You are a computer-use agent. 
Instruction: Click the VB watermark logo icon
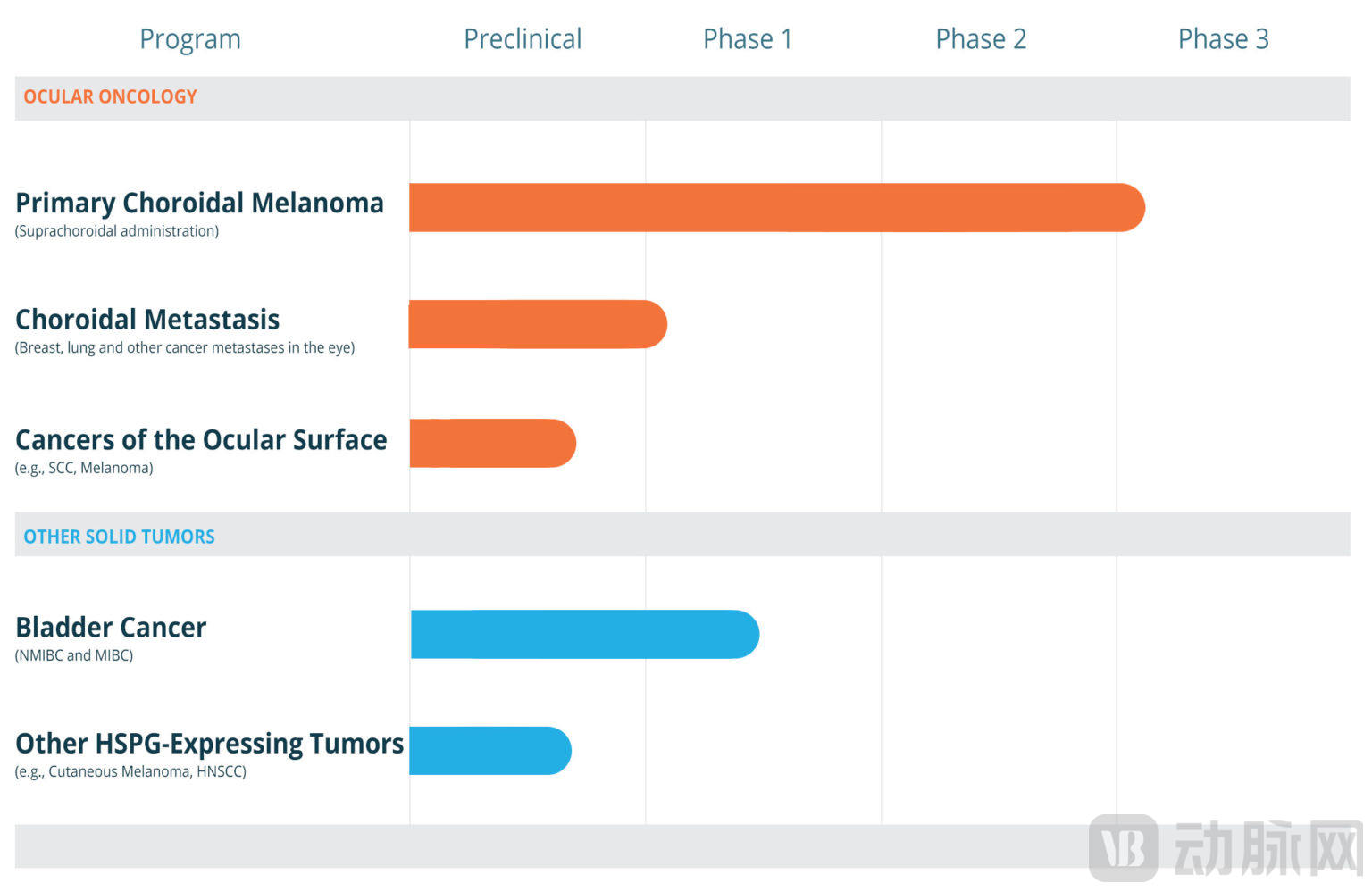coord(1124,848)
